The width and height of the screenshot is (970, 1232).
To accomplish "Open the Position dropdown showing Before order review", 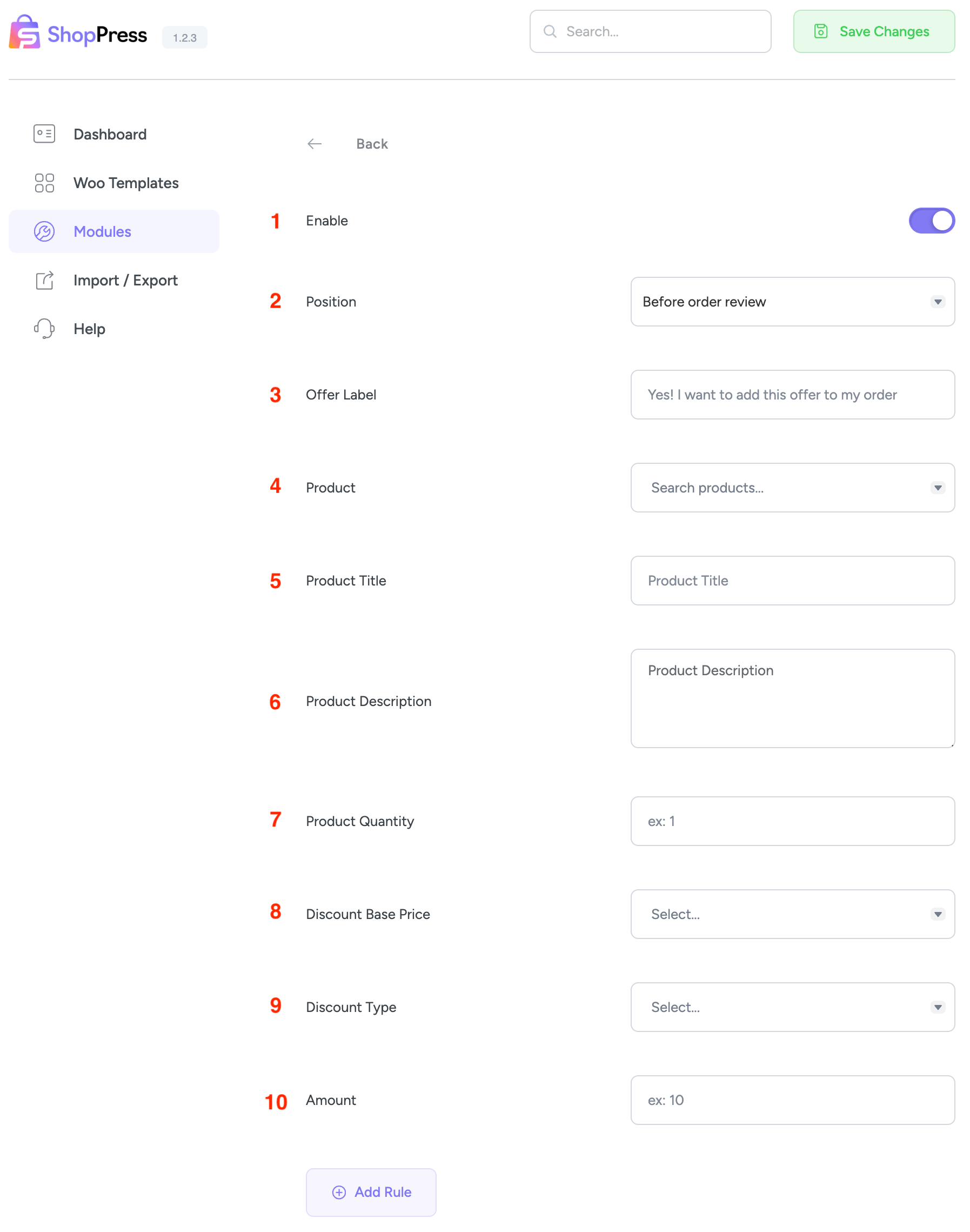I will 792,302.
